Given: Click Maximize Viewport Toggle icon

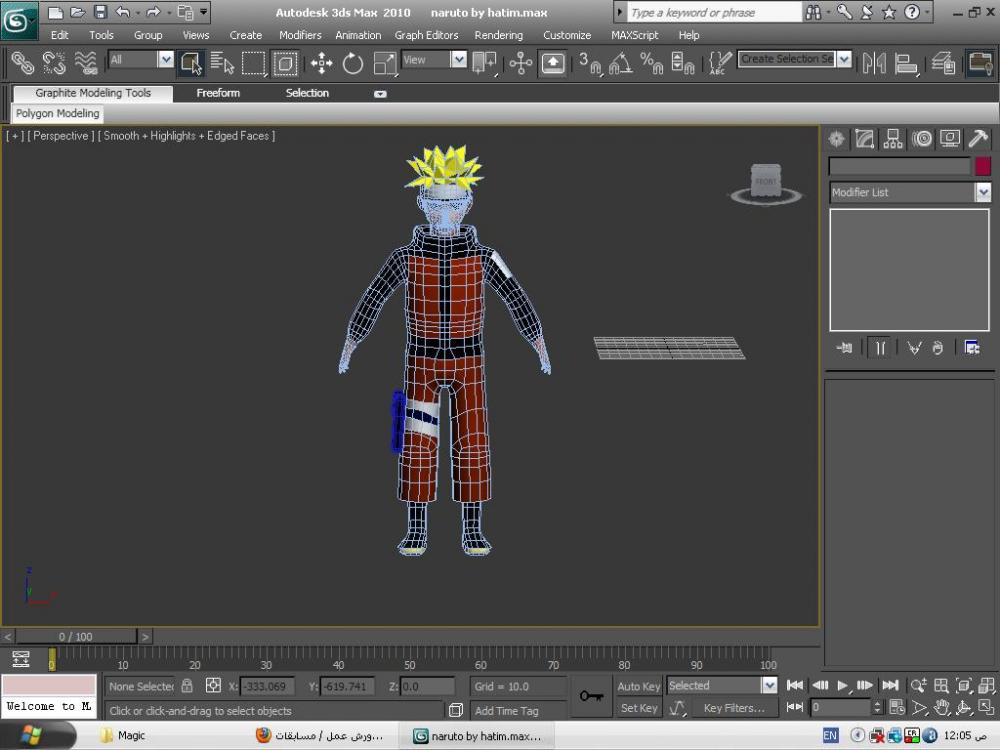Looking at the screenshot, I should coord(986,707).
